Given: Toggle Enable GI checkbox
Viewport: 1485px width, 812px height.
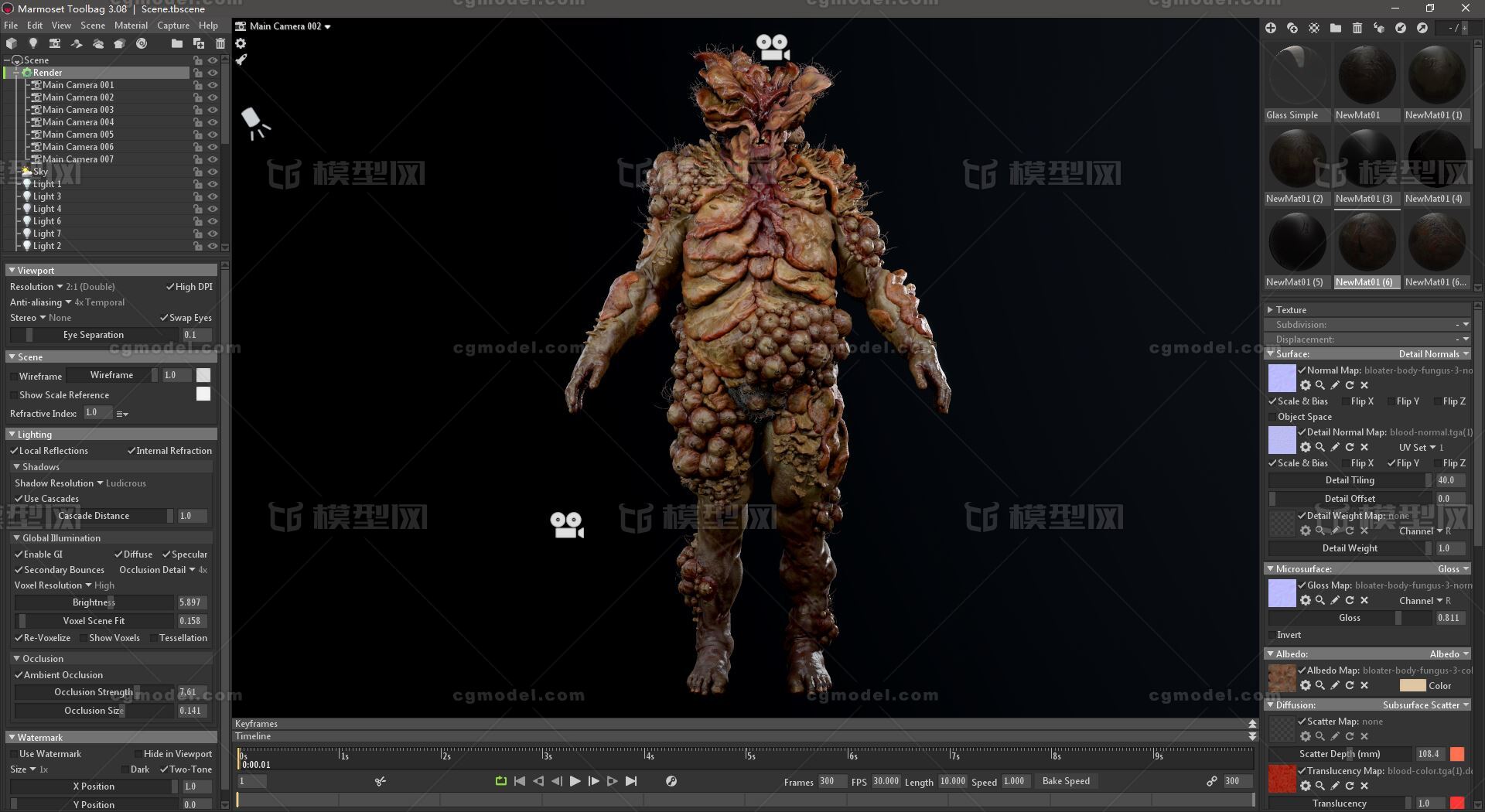Looking at the screenshot, I should coord(19,554).
